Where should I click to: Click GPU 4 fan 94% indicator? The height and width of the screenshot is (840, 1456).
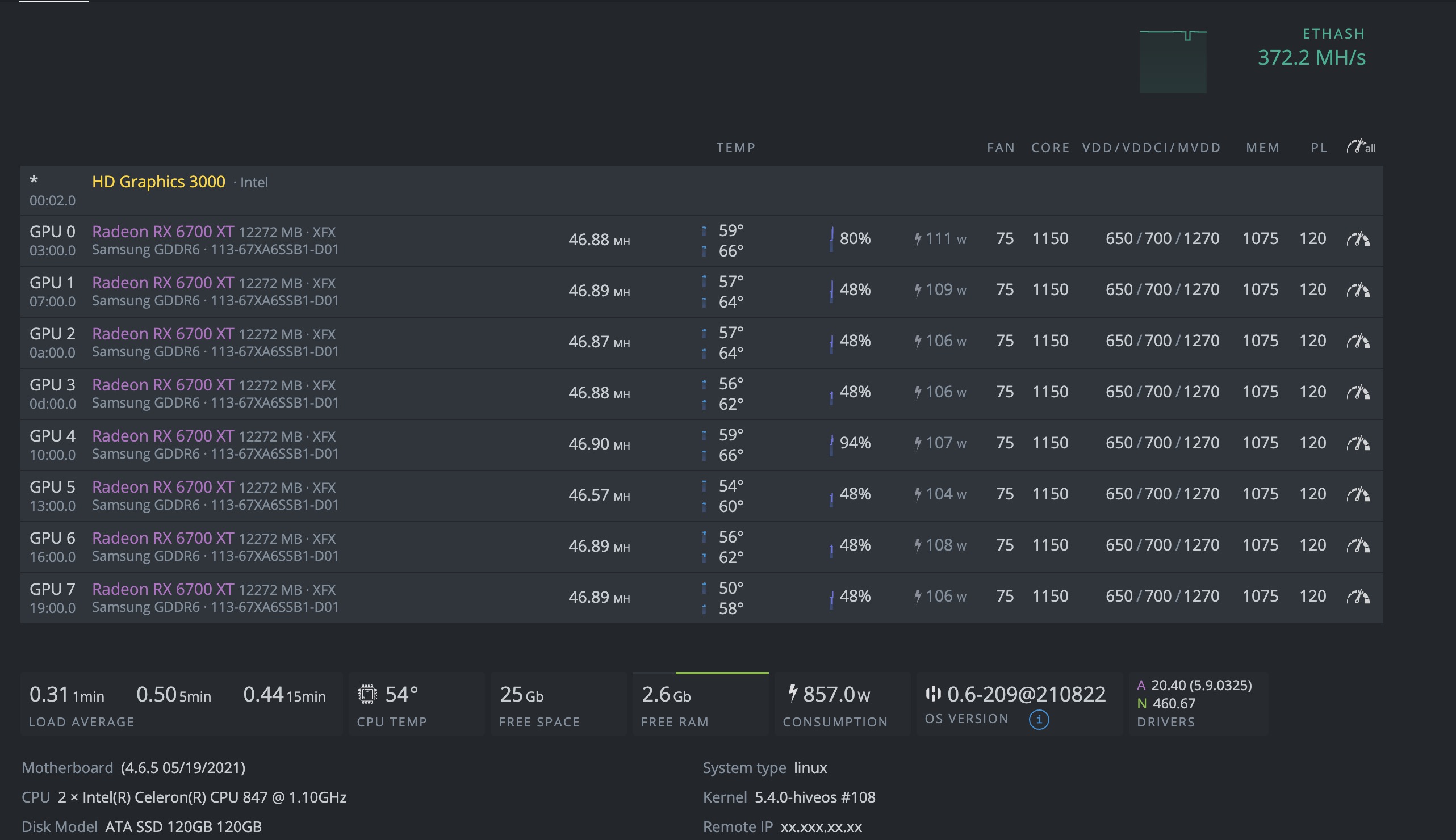[x=854, y=443]
